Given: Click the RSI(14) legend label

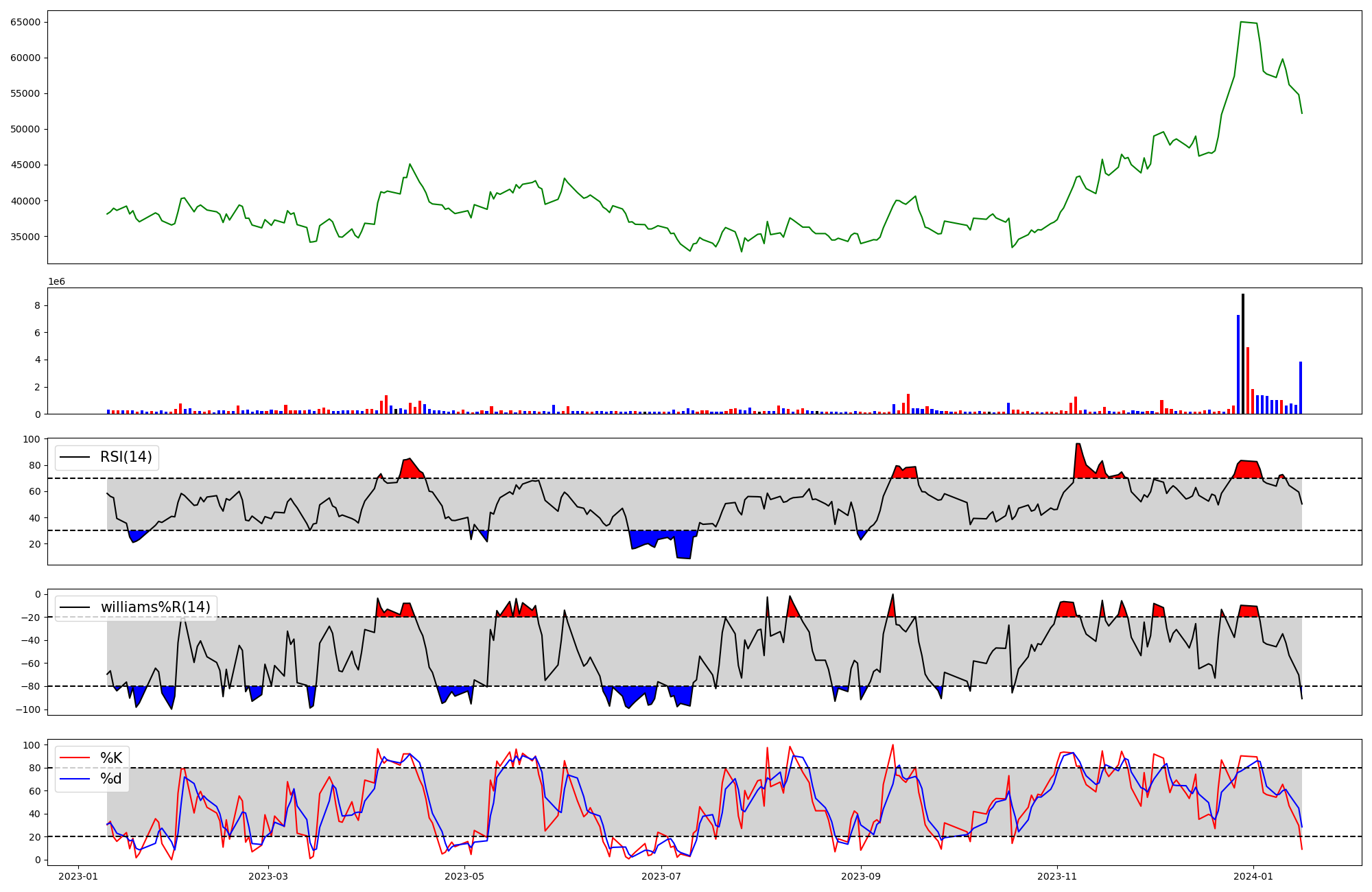Looking at the screenshot, I should pos(126,457).
